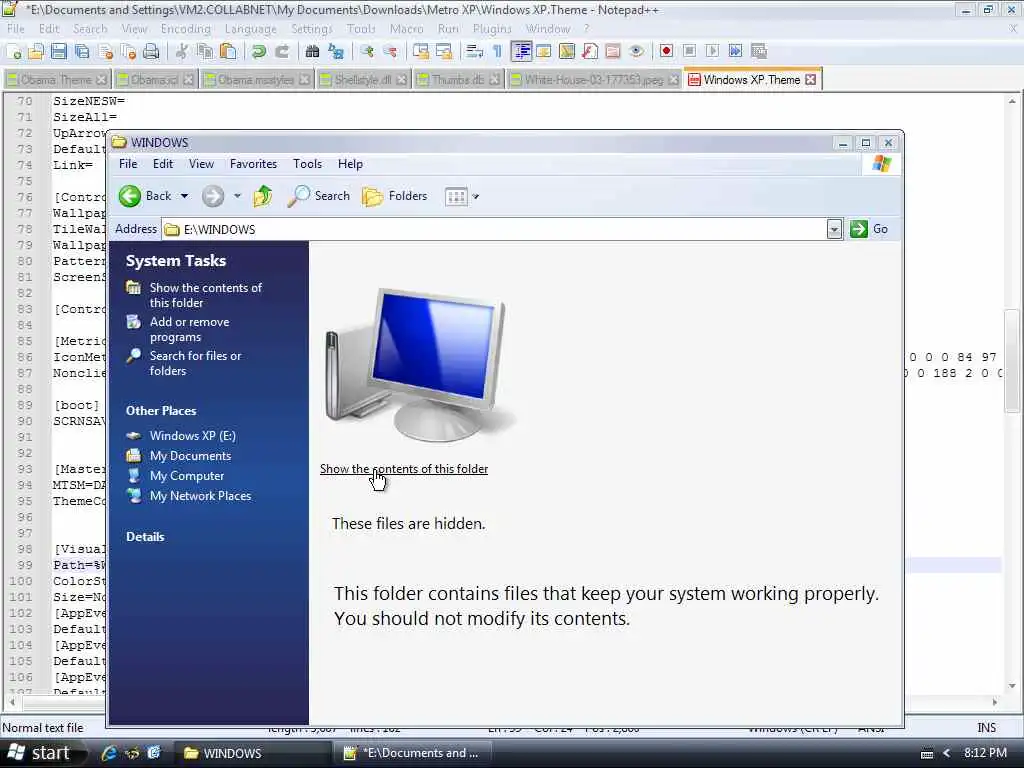Viewport: 1024px width, 768px height.
Task: Click the Go button beside the address bar
Action: click(x=869, y=229)
